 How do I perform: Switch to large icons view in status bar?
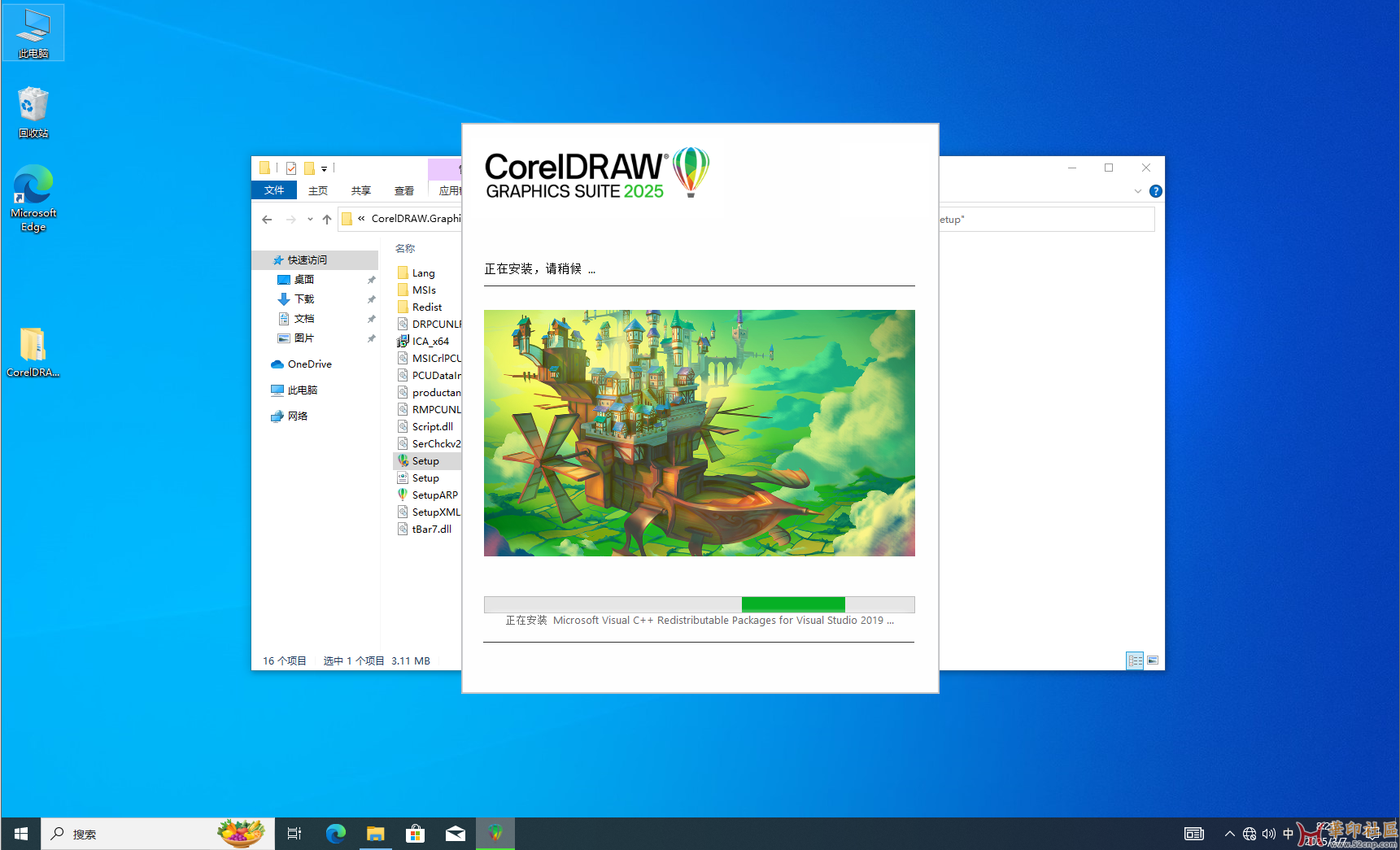coord(1153,660)
